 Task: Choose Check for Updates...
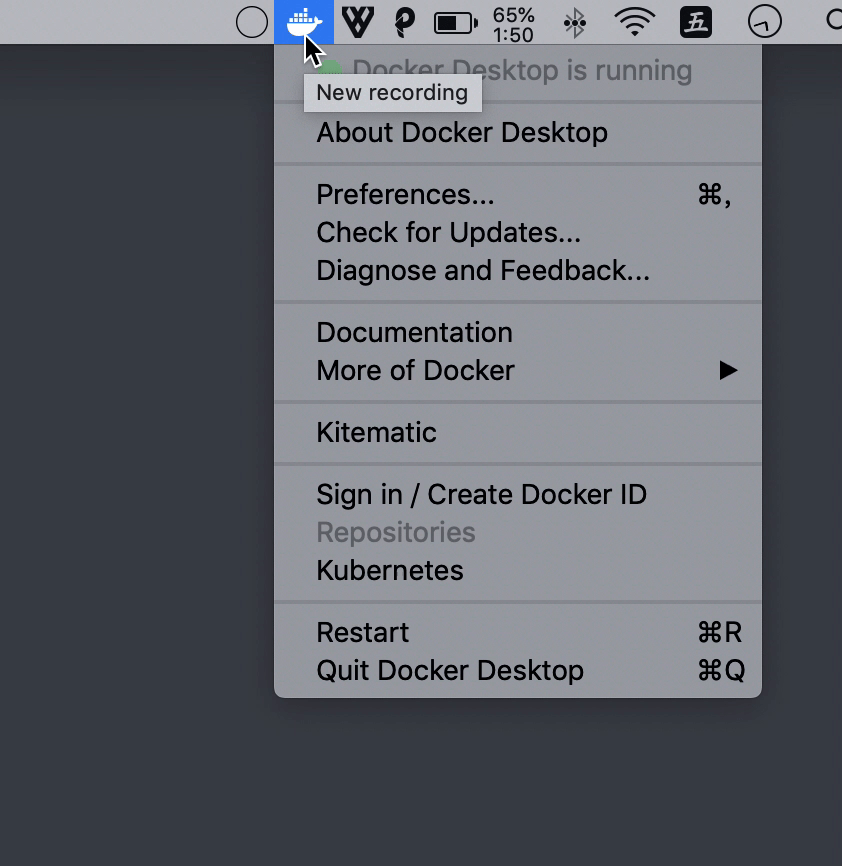(x=518, y=233)
